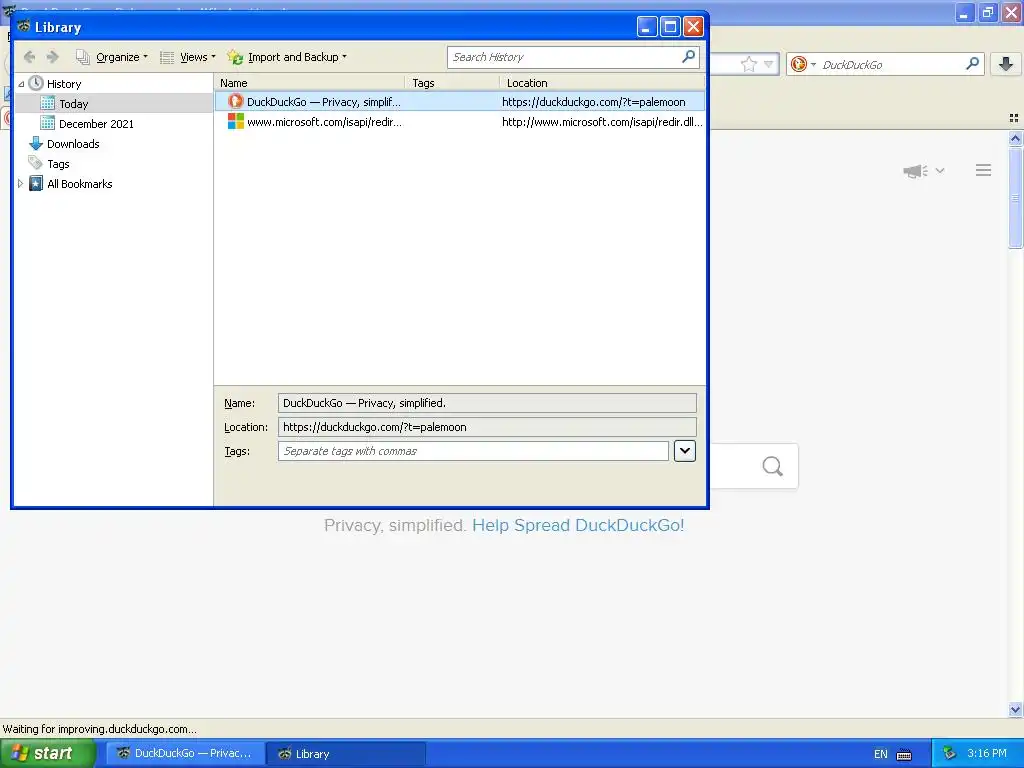Sort by Name column header
1024x768 pixels.
click(x=310, y=83)
